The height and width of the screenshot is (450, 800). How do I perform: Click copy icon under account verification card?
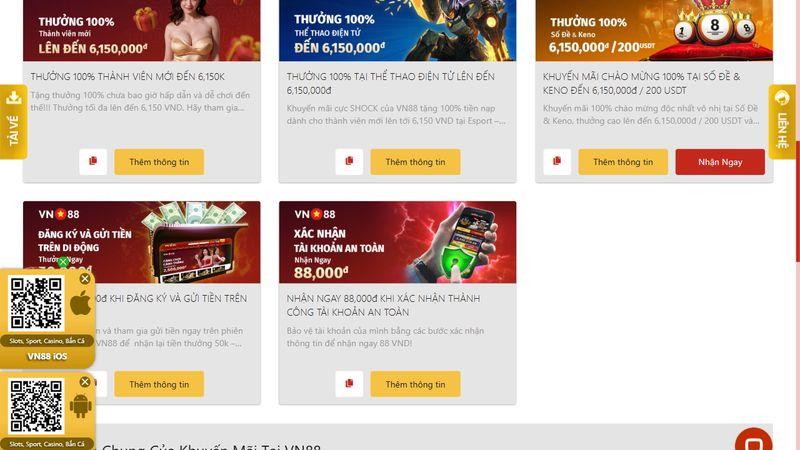(x=349, y=384)
